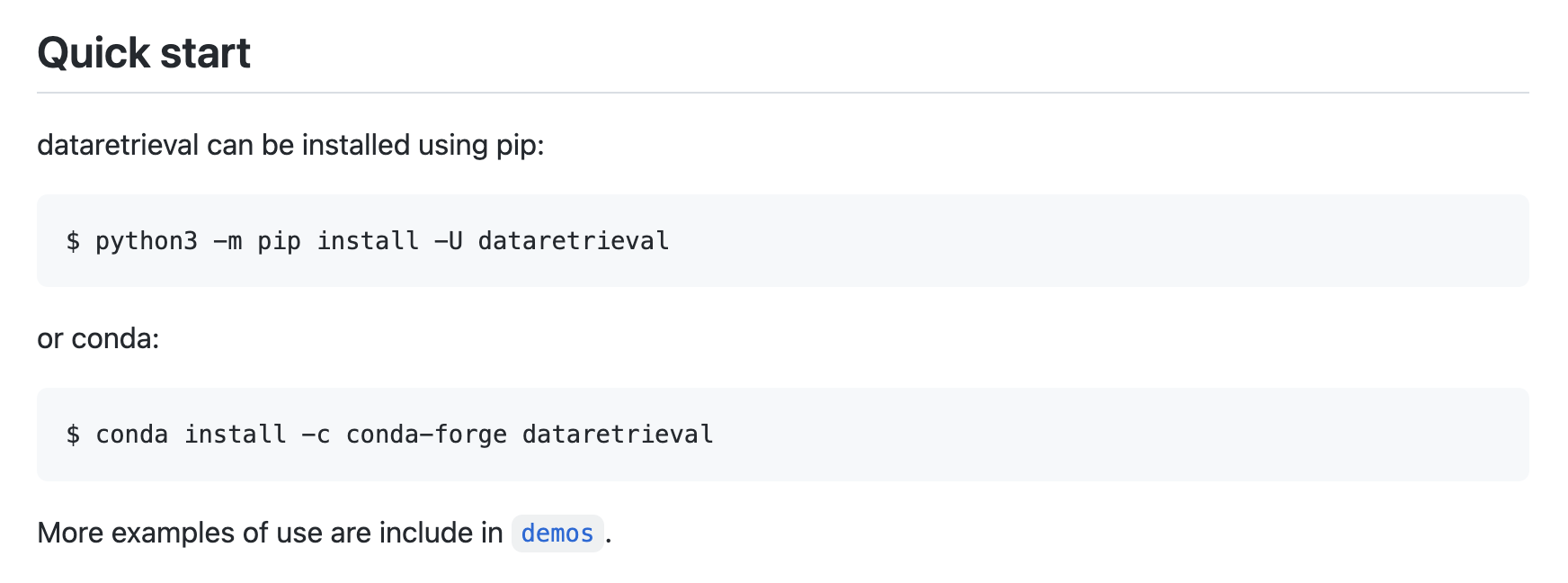Click the $ prompt before python3
Image resolution: width=1568 pixels, height=583 pixels.
point(73,241)
